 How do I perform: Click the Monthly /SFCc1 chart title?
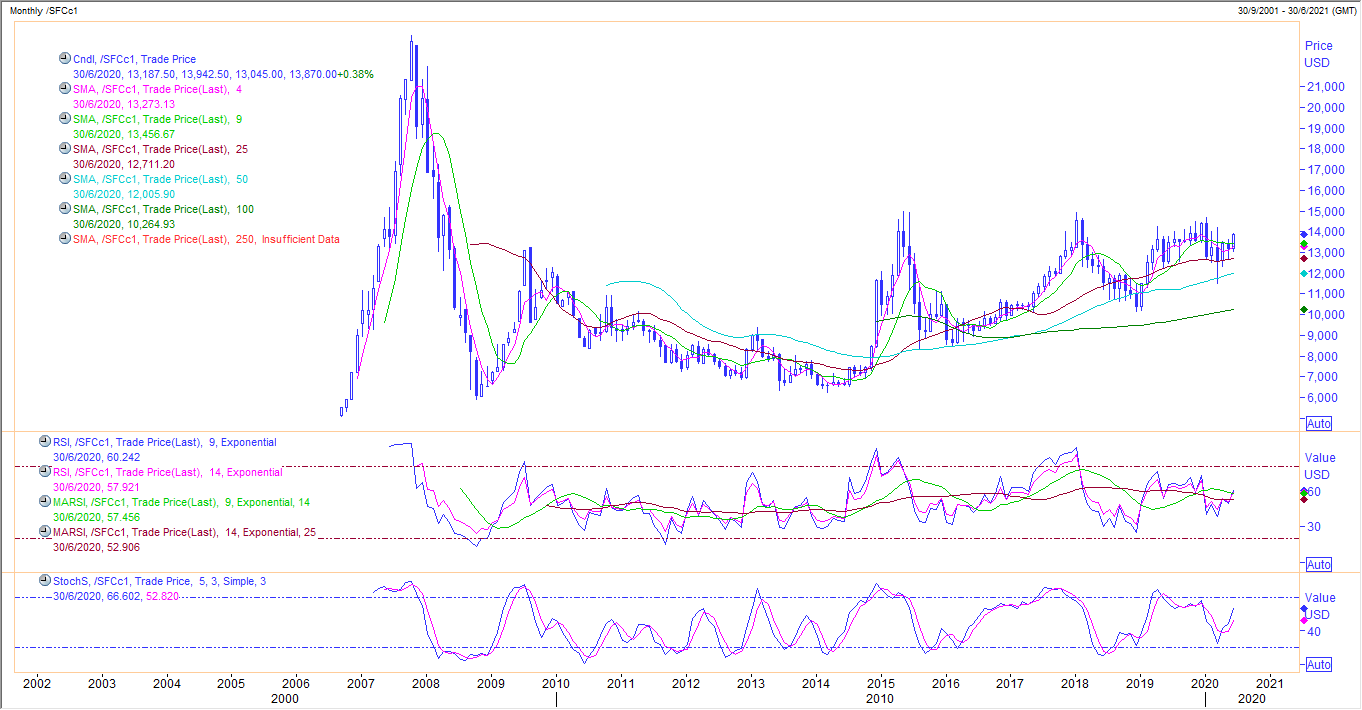point(43,10)
